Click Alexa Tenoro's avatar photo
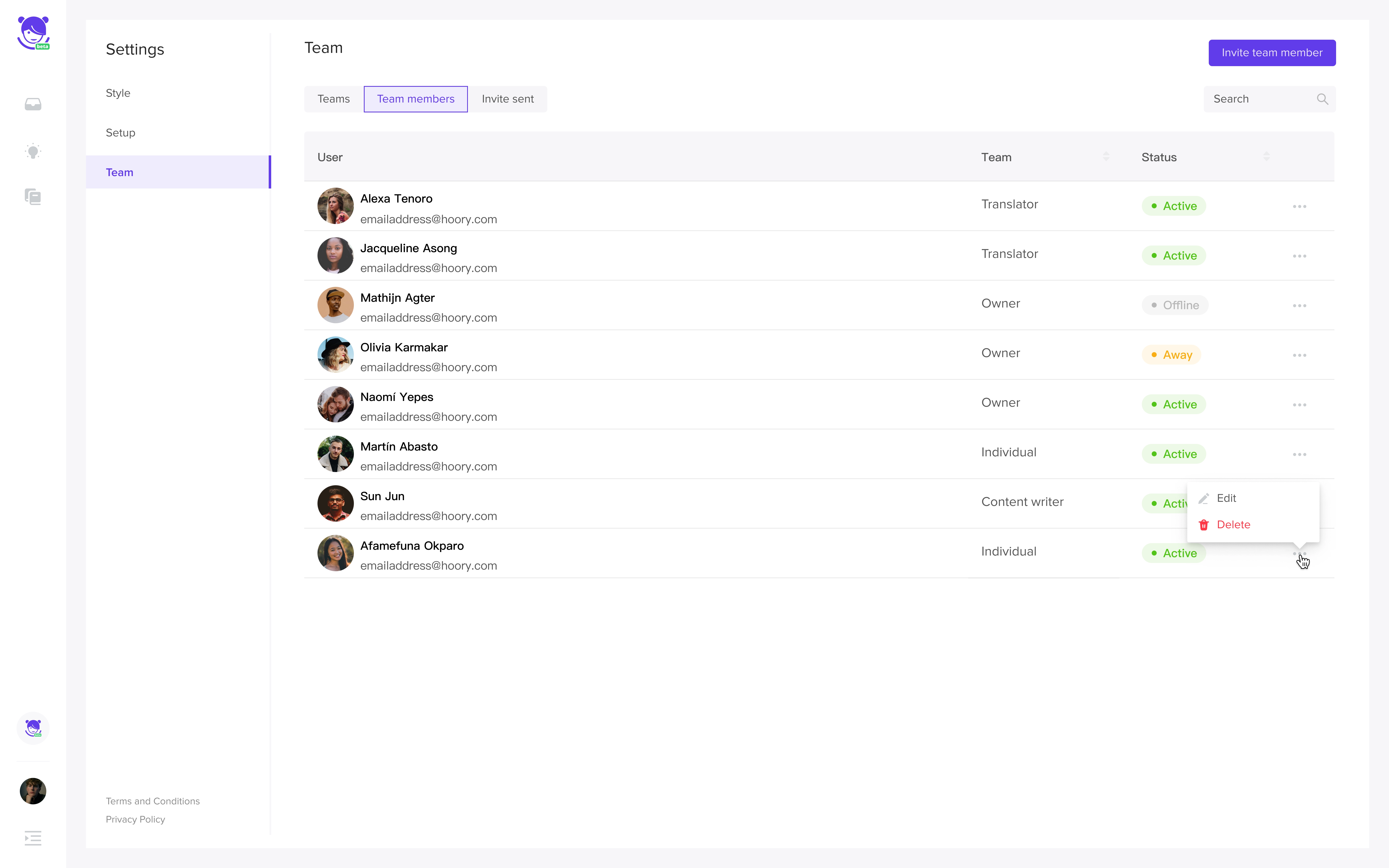Screen dimensions: 1389x868 pos(335,206)
